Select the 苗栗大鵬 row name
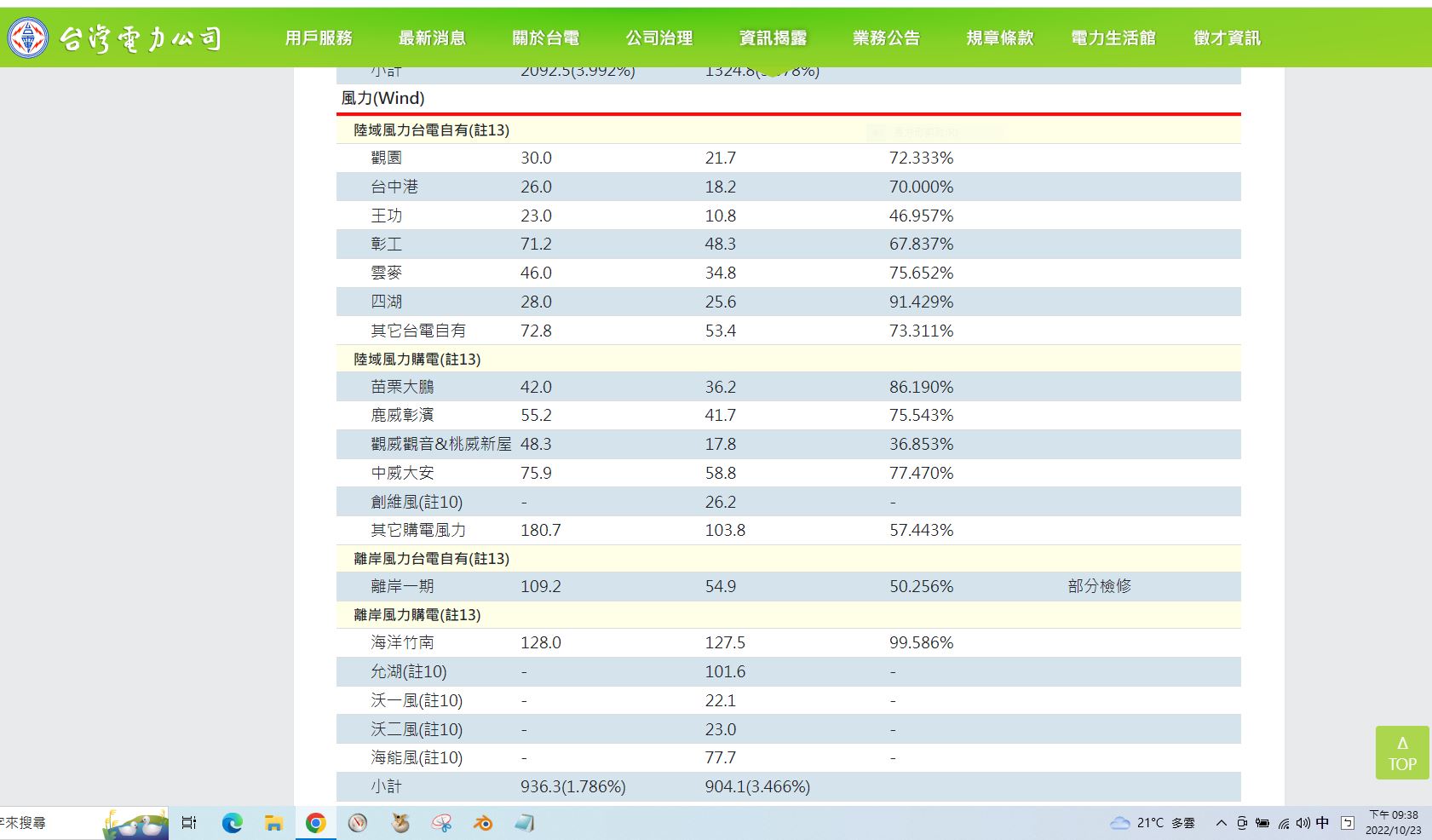This screenshot has width=1432, height=840. 402,387
